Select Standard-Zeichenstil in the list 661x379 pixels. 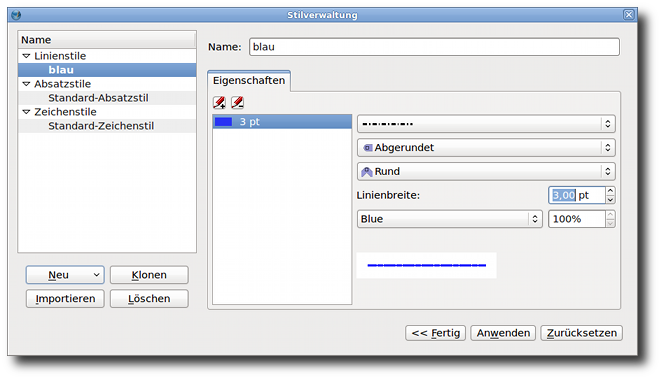[107, 126]
